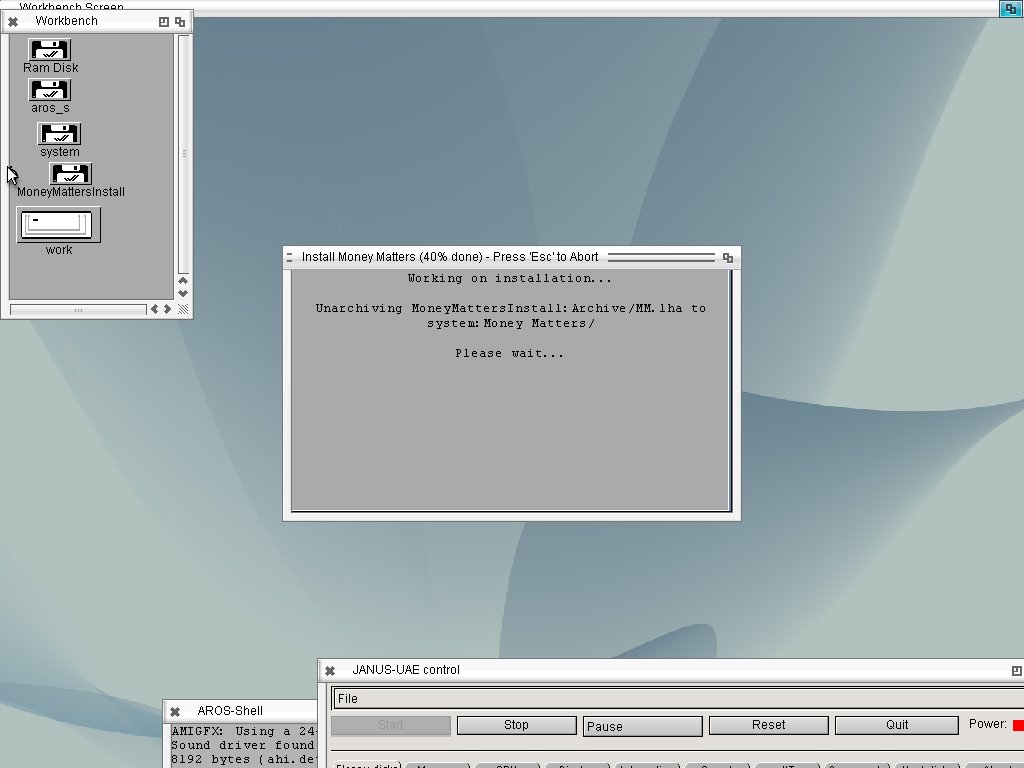Click the screen depth gadget at top right
The width and height of the screenshot is (1024, 768).
tap(1010, 8)
